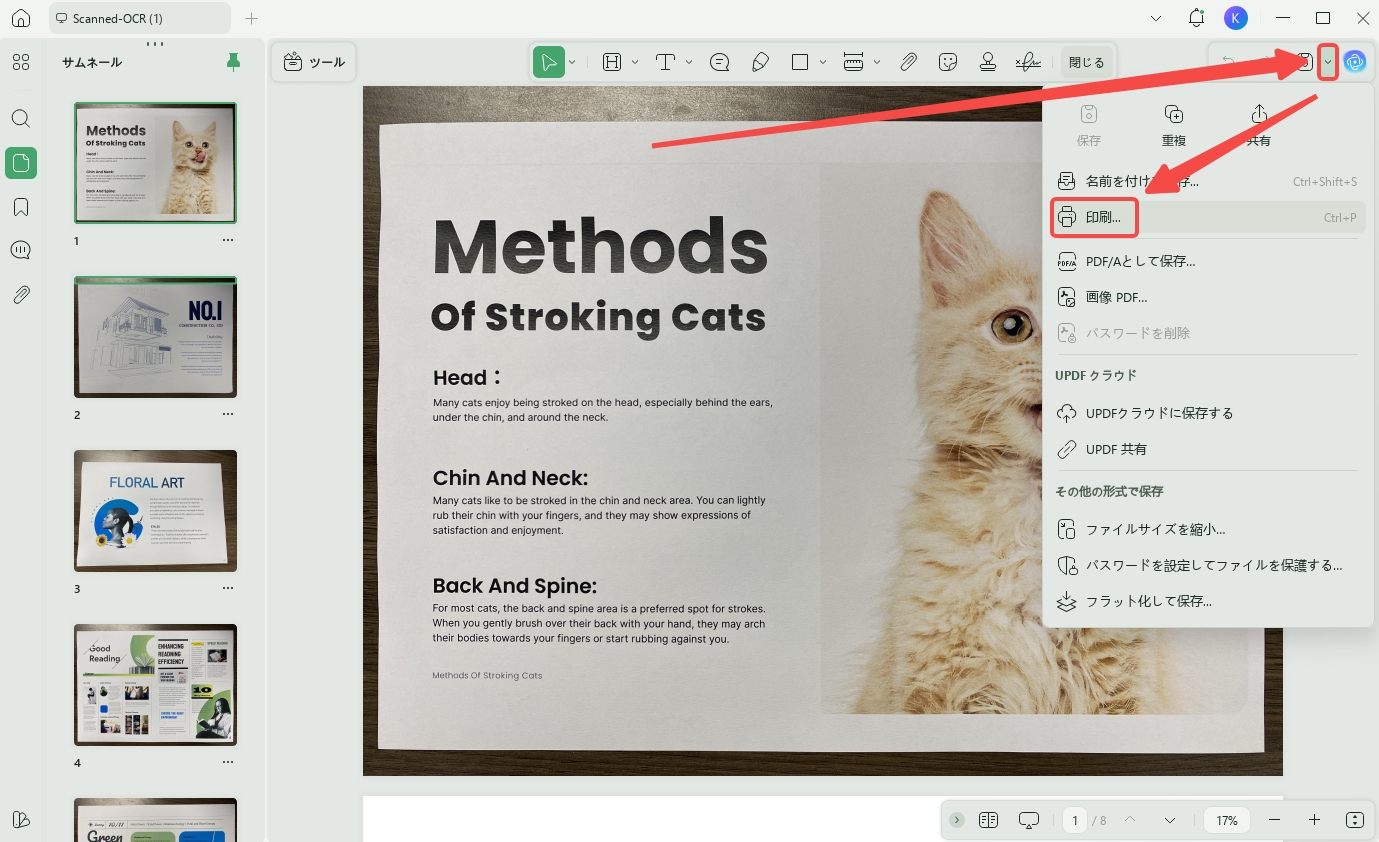Choose 共有 at the top of the save menu

(1259, 125)
